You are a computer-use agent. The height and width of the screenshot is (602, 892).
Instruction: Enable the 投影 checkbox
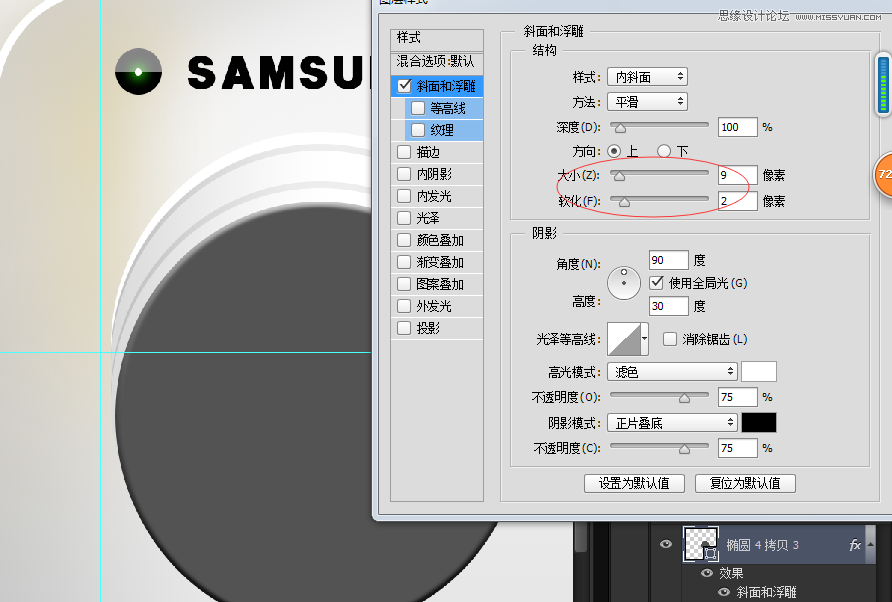point(404,328)
